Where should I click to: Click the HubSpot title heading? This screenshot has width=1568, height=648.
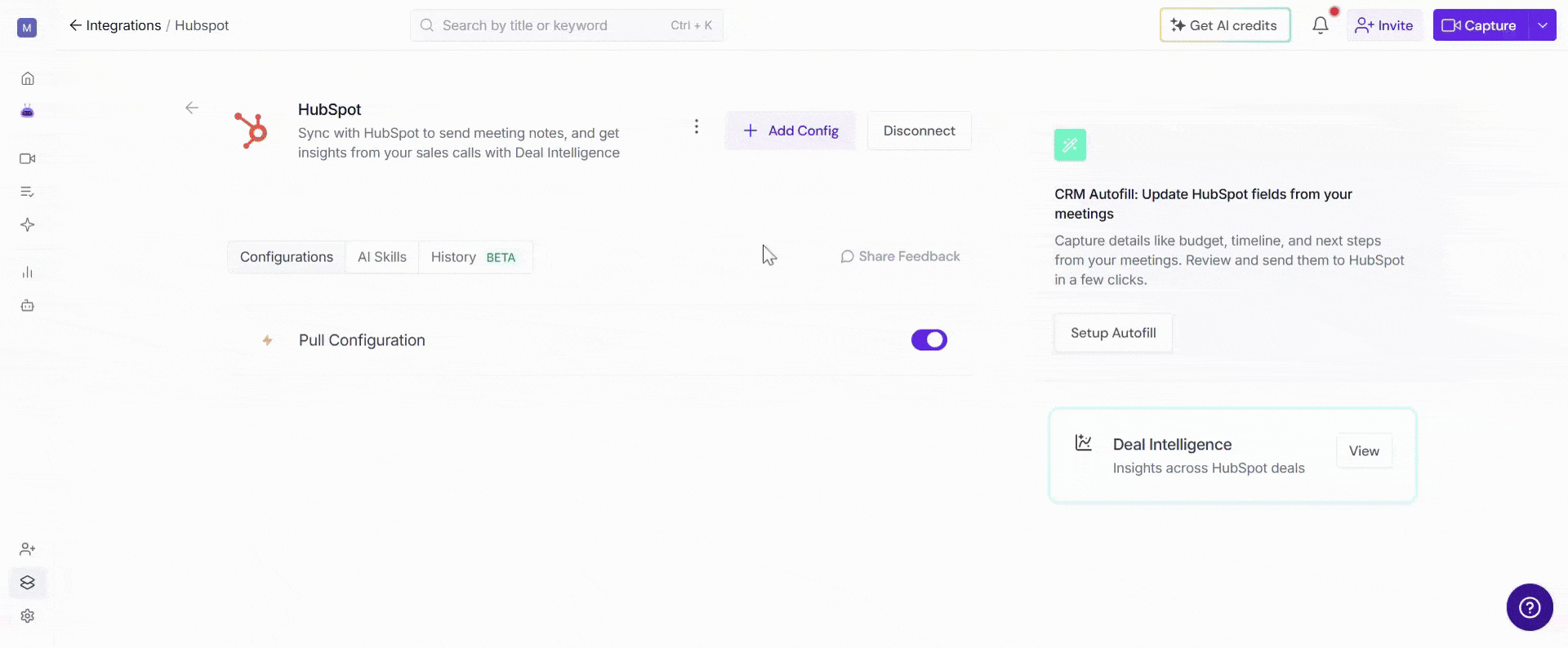[329, 109]
